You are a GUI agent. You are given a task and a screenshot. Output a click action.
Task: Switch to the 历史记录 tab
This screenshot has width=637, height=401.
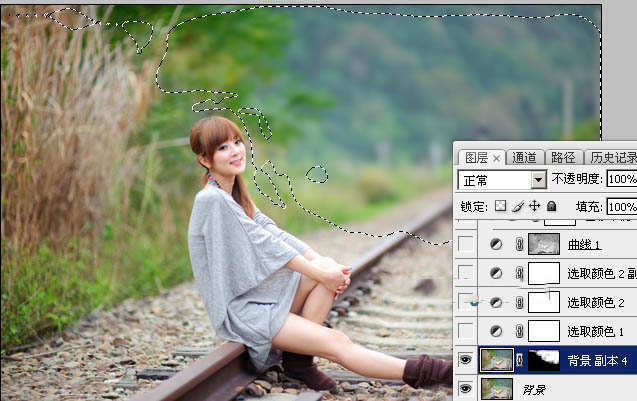pos(613,158)
